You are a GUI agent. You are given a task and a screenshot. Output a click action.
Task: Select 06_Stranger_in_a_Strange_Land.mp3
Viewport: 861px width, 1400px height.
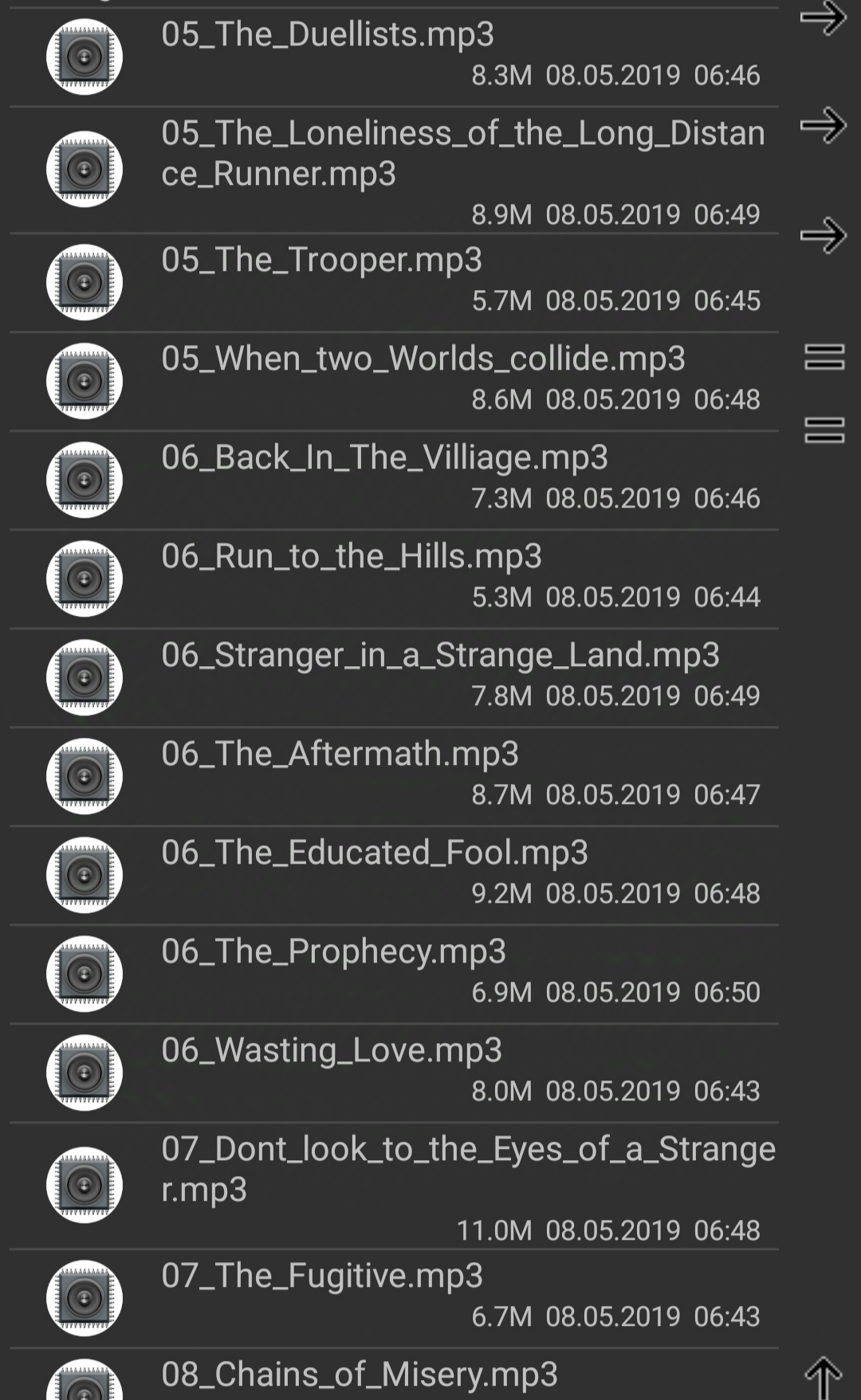point(394,678)
